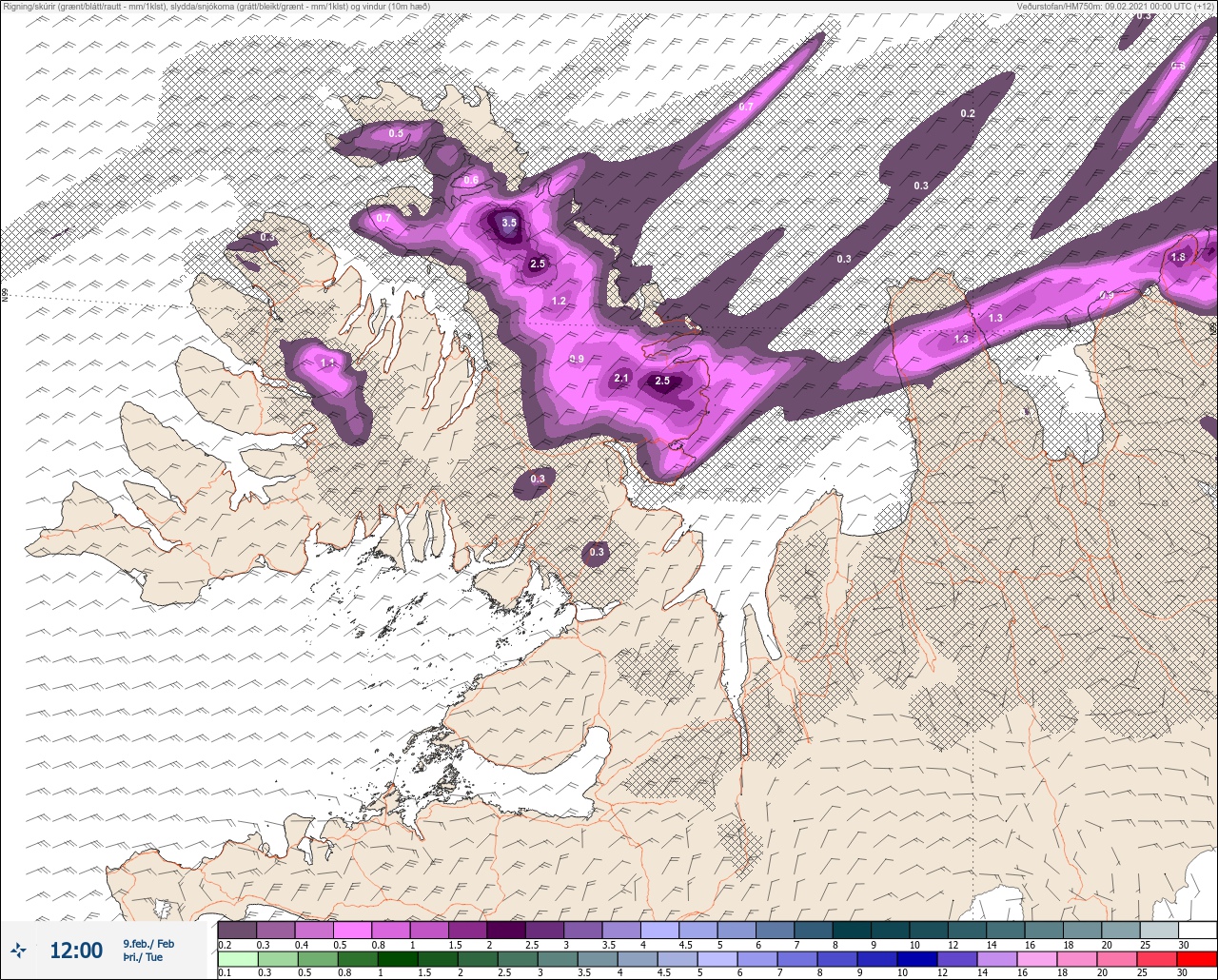Click bright red swatch ending the lower legend row

pos(1197,958)
